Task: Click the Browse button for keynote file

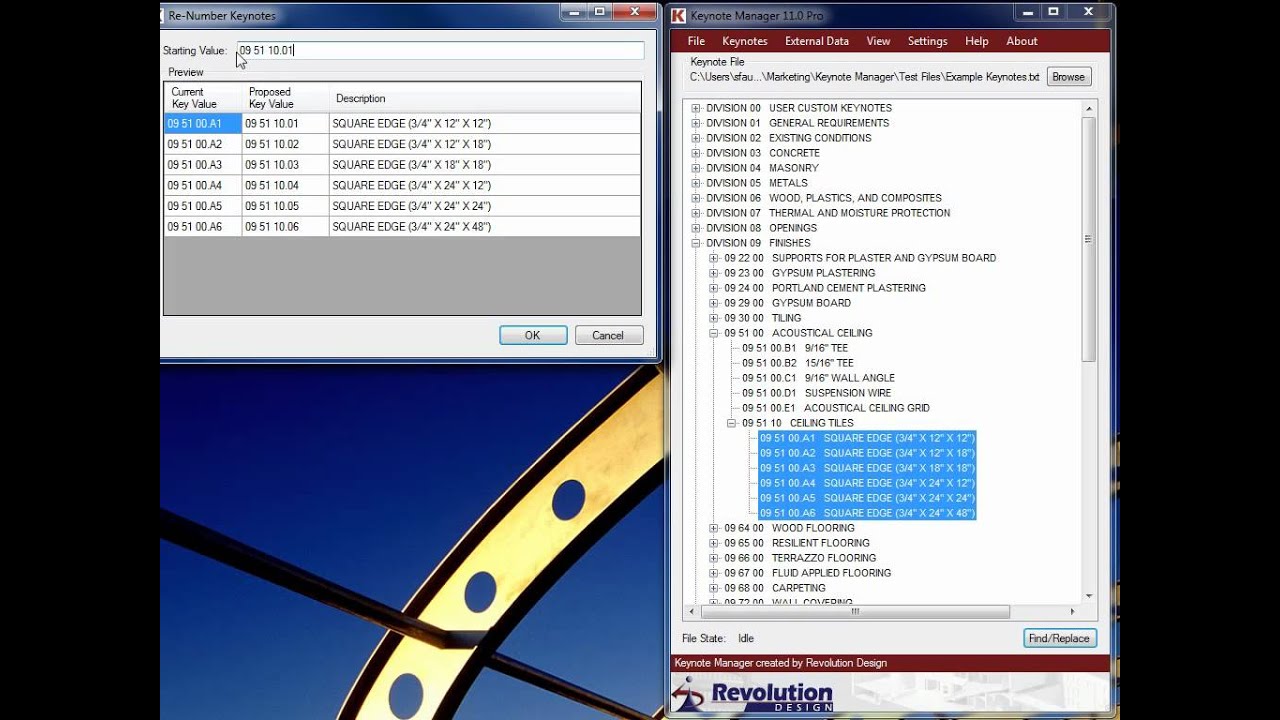Action: pos(1068,77)
